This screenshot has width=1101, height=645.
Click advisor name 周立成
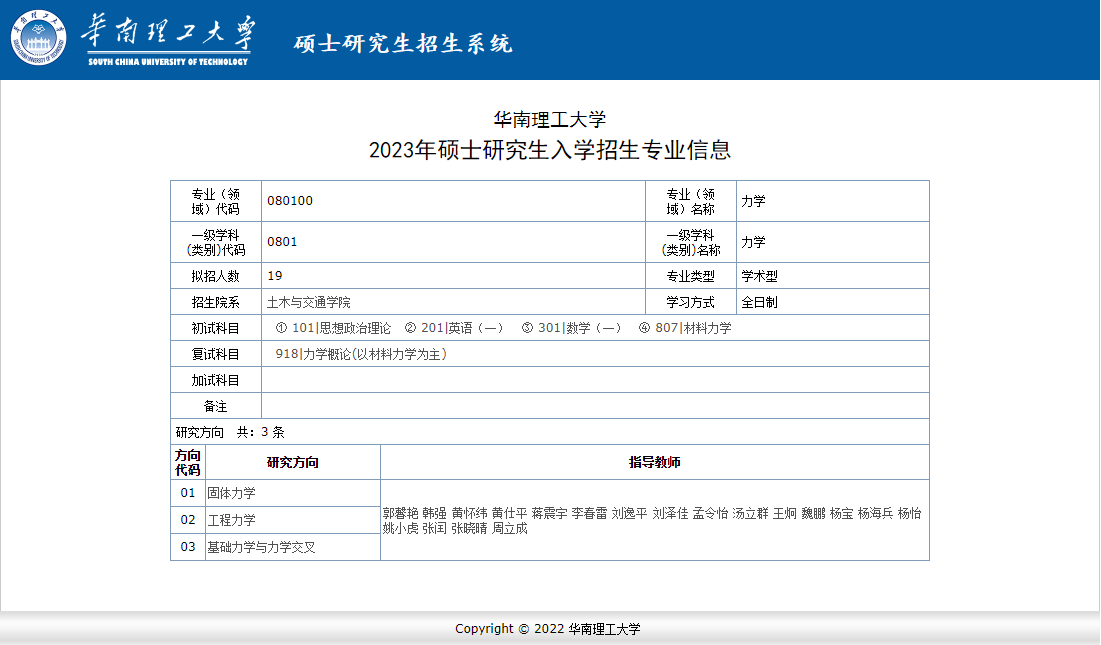(x=509, y=528)
